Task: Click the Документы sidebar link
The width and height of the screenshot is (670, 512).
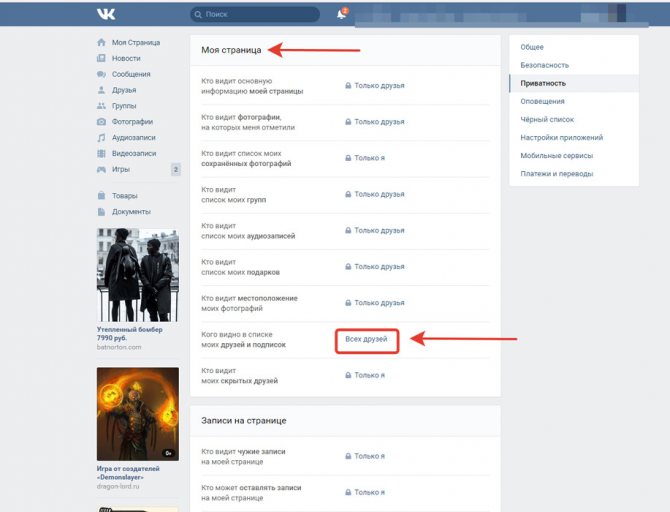Action: (131, 212)
